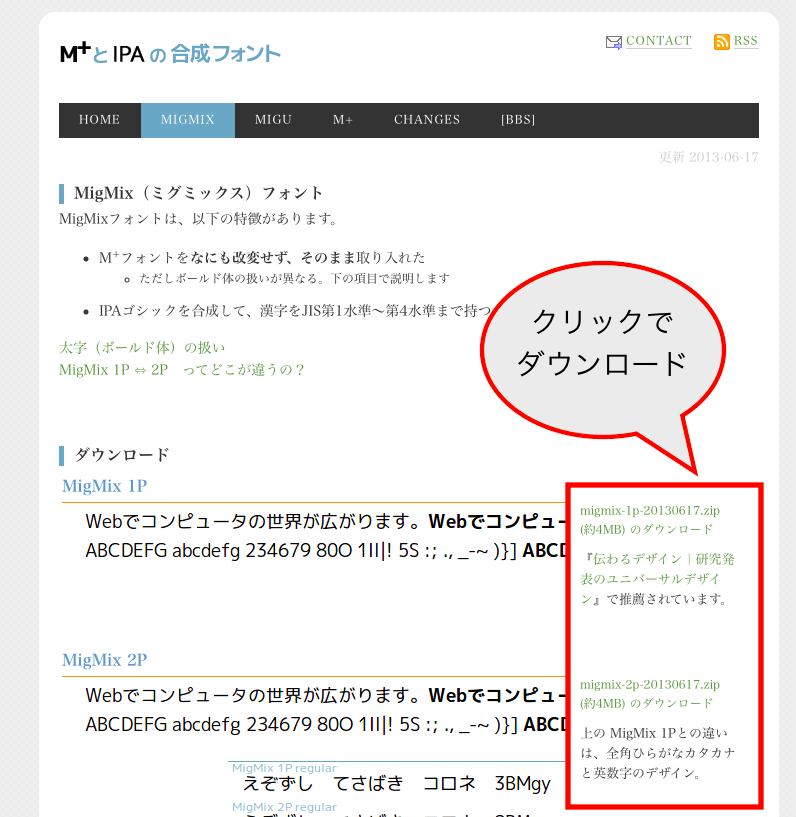Screen dimensions: 796x817
Task: Open the CONTACT link
Action: coord(658,41)
